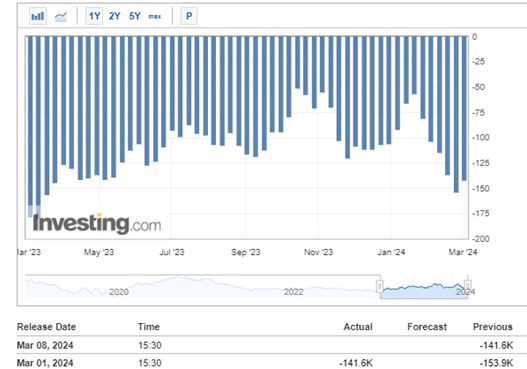Click the P toolbar button
The image size is (527, 369).
point(189,16)
